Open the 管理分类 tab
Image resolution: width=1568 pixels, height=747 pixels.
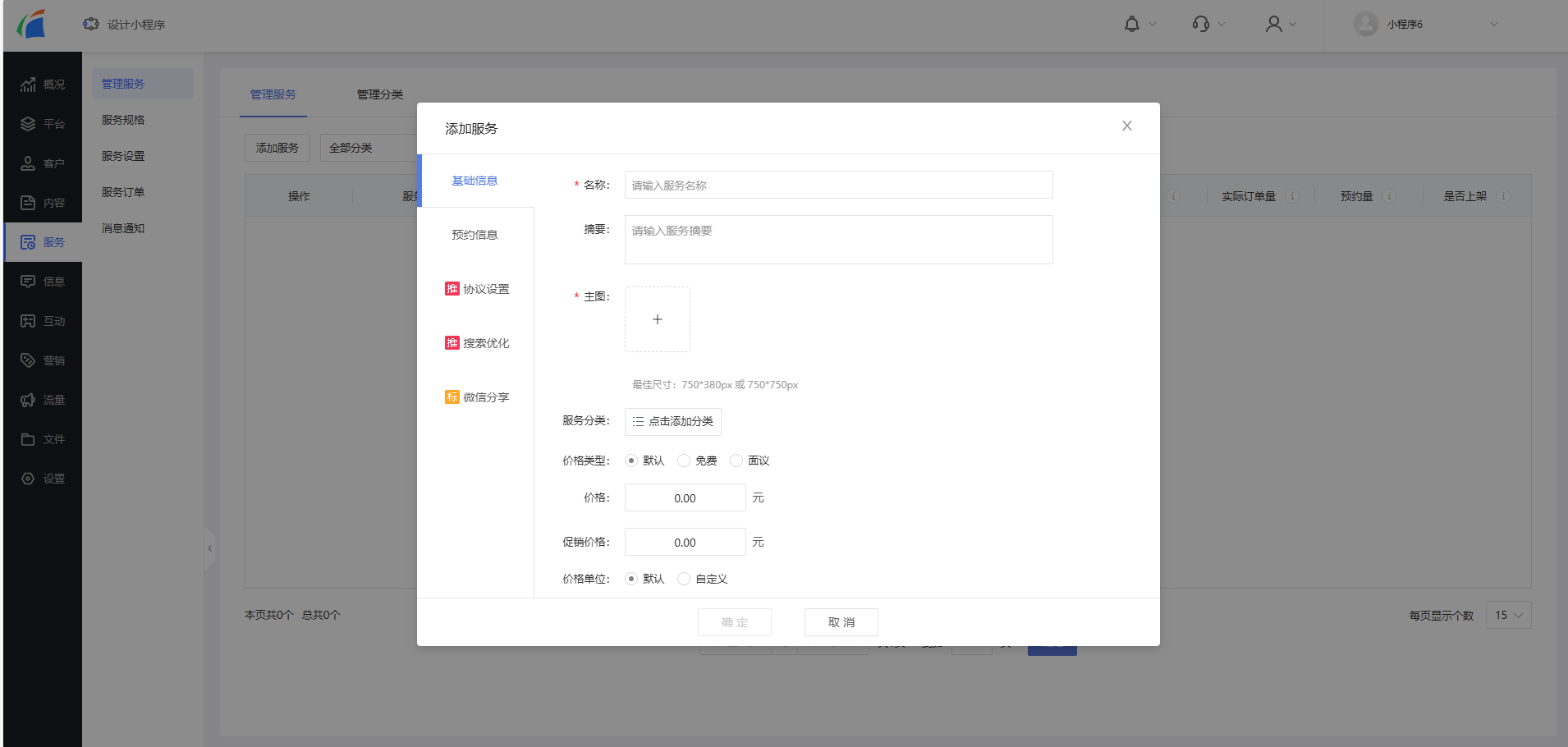(378, 94)
